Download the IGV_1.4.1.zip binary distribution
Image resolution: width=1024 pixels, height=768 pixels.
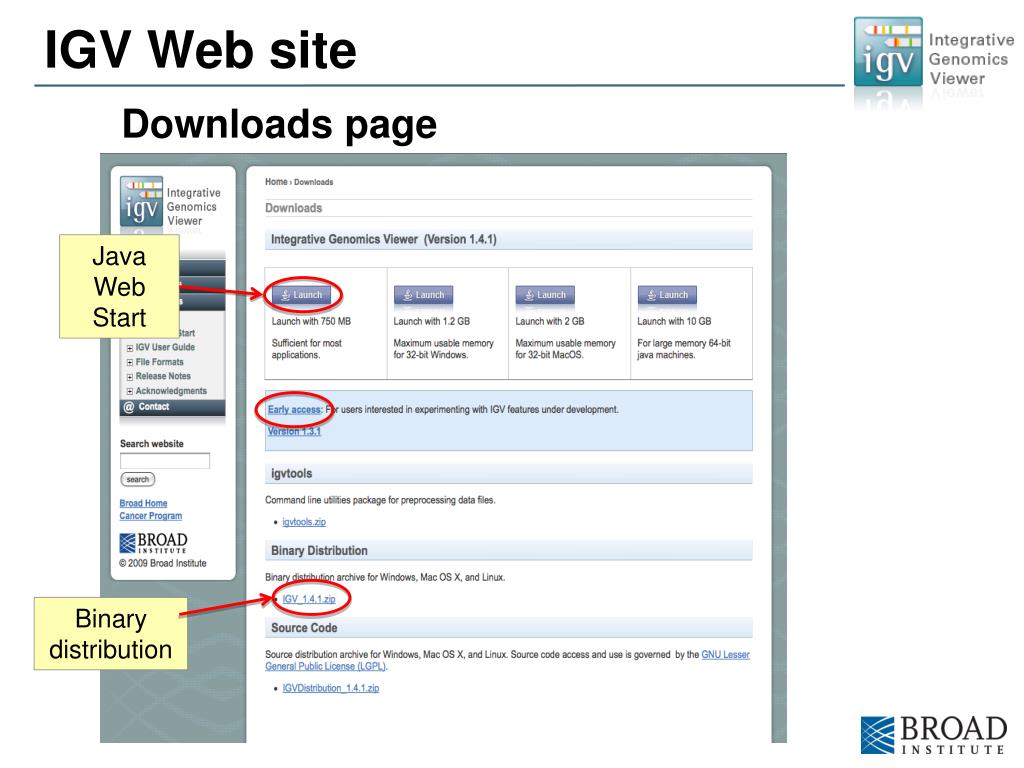tap(309, 599)
